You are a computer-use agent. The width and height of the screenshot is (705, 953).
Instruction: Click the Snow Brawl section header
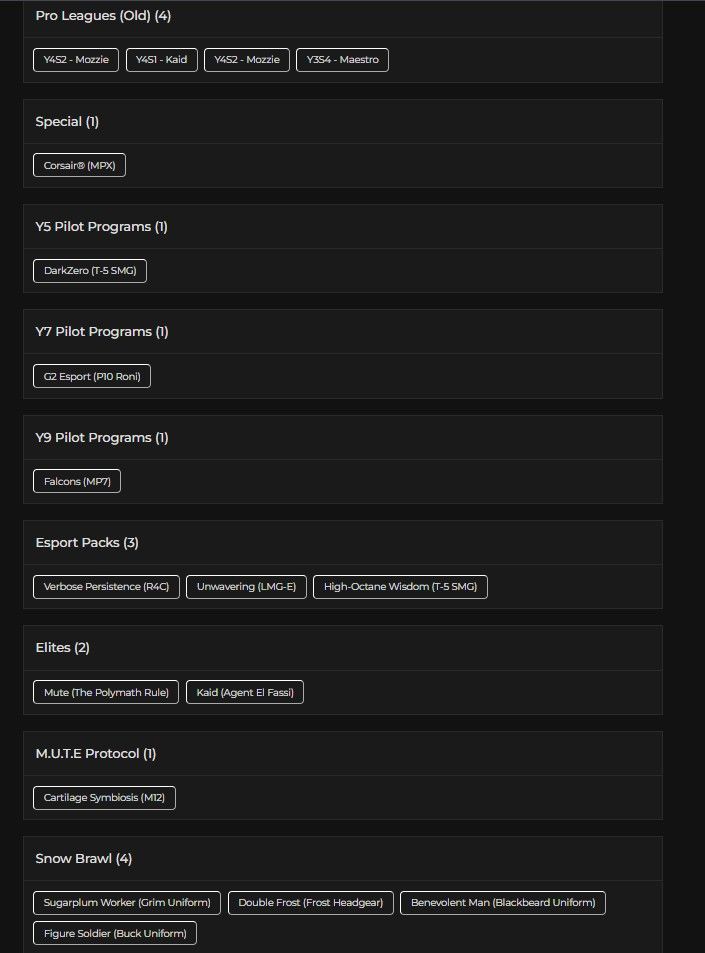[x=84, y=859]
